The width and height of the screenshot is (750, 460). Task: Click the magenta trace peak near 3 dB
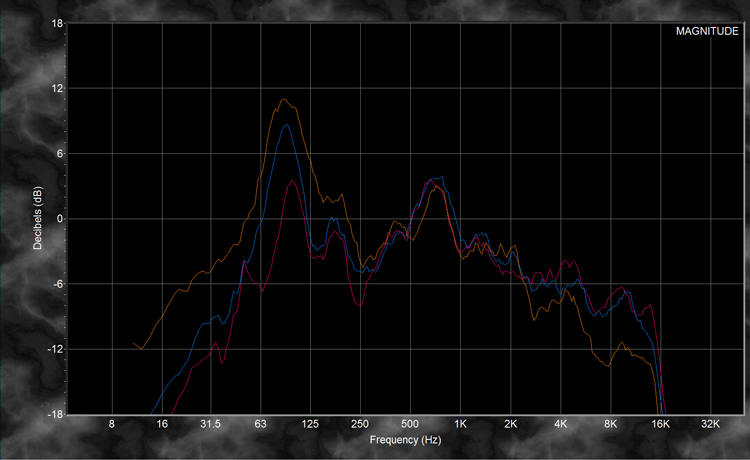point(292,181)
